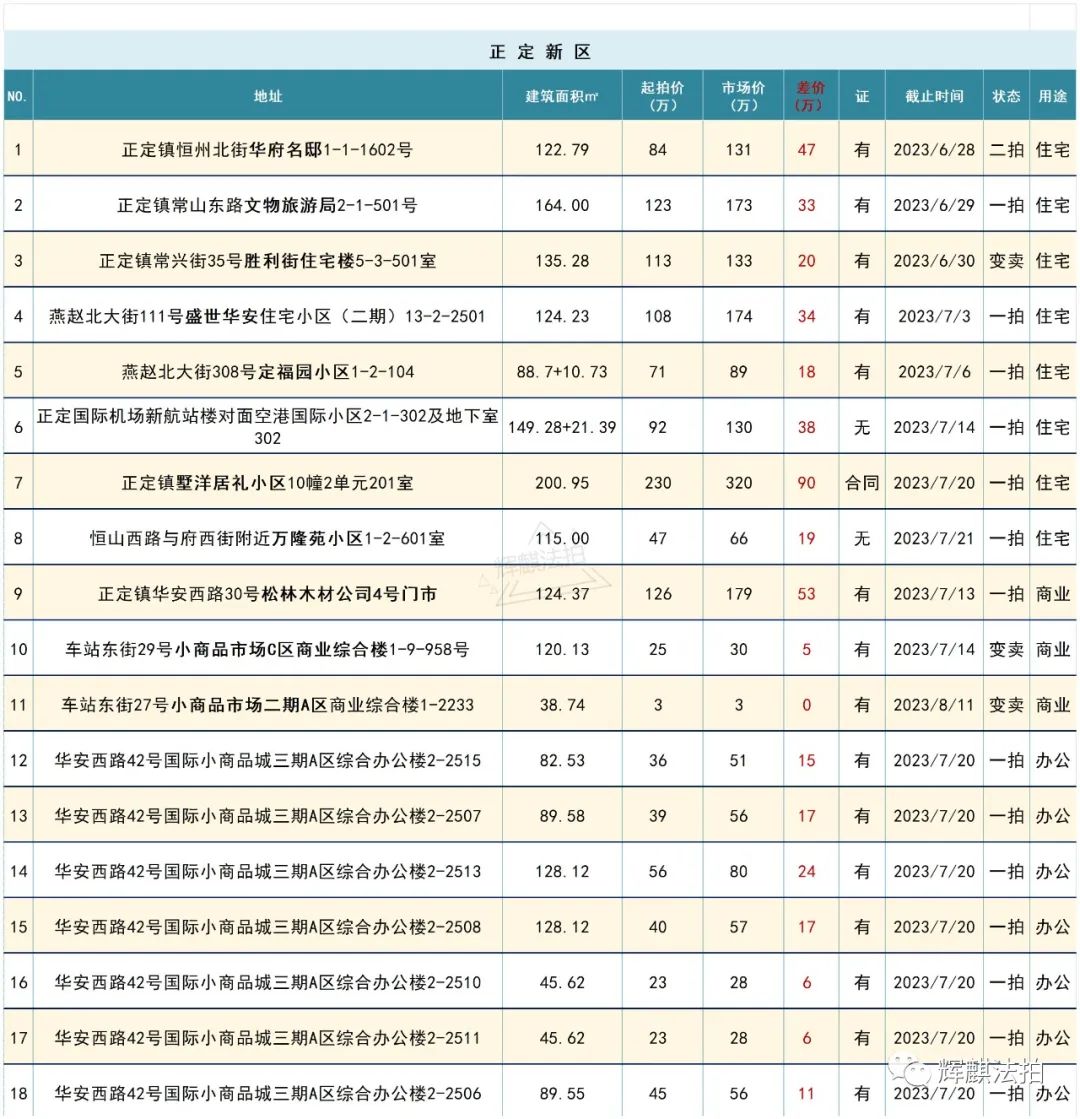Click red price difference 53

pyautogui.click(x=806, y=594)
